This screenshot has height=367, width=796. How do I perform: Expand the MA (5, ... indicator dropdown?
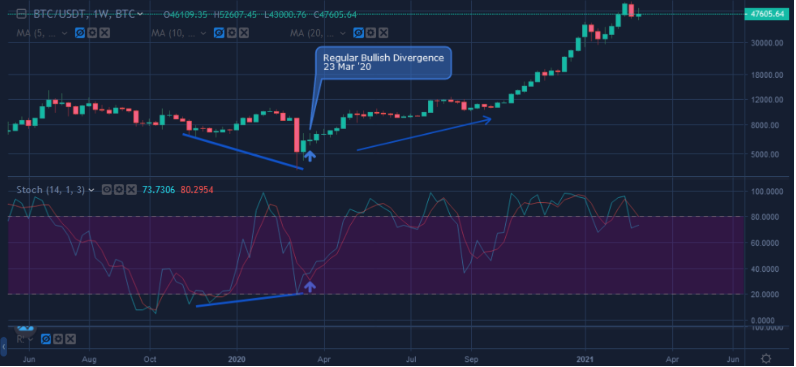coord(64,34)
